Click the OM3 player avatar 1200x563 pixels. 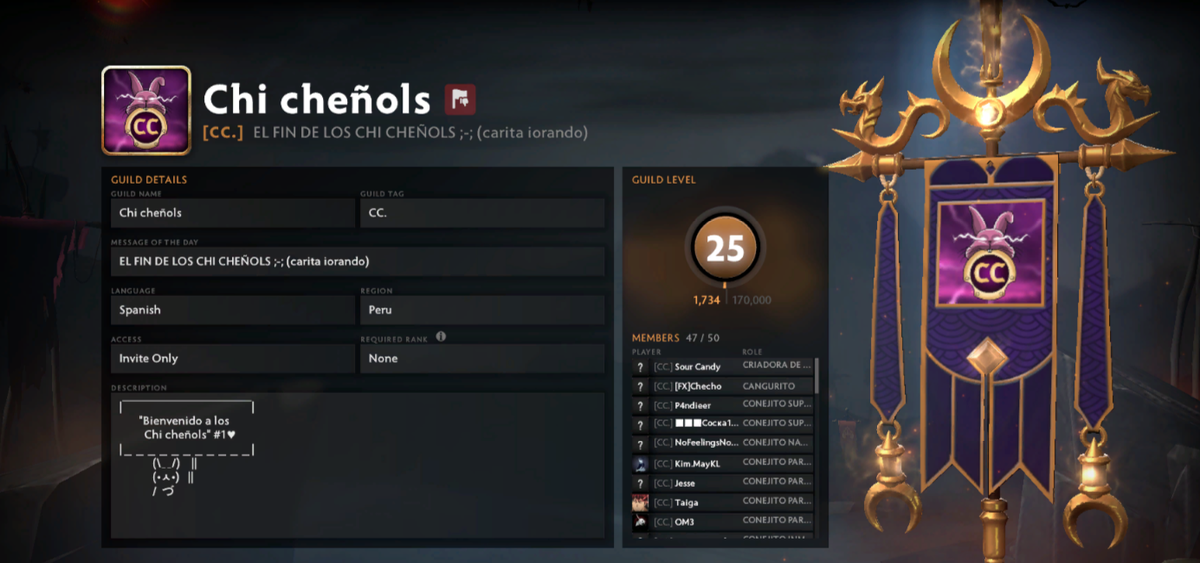(640, 522)
